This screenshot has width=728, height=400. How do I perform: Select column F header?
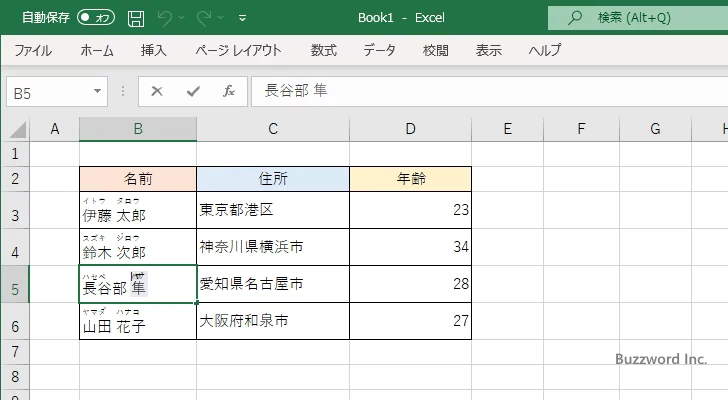(x=581, y=129)
